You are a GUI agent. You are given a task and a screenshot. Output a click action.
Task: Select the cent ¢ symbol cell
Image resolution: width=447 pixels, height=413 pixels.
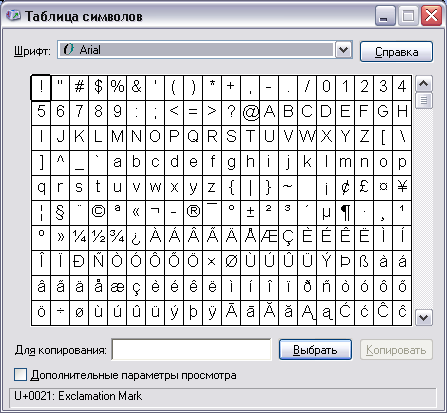click(345, 188)
